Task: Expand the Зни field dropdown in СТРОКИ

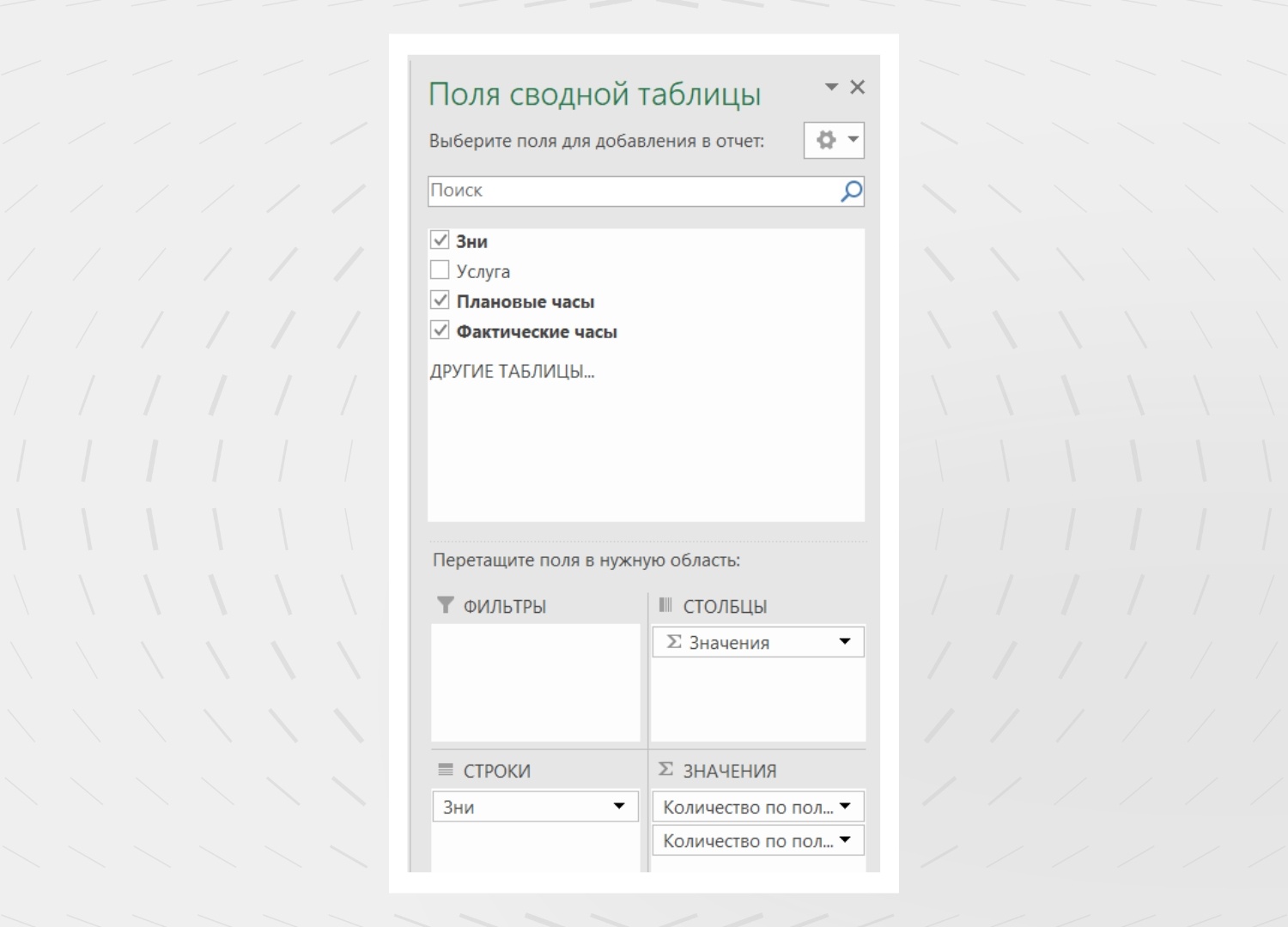Action: (619, 806)
